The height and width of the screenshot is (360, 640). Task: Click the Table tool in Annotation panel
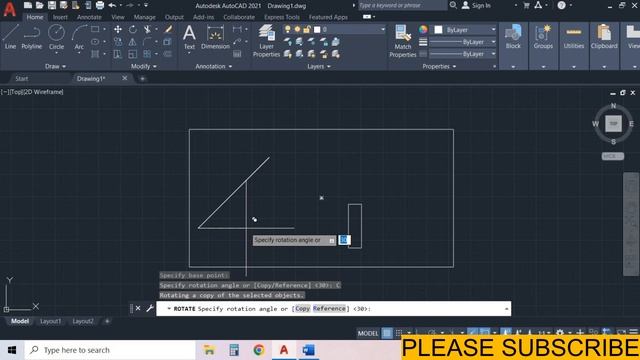pyautogui.click(x=237, y=54)
